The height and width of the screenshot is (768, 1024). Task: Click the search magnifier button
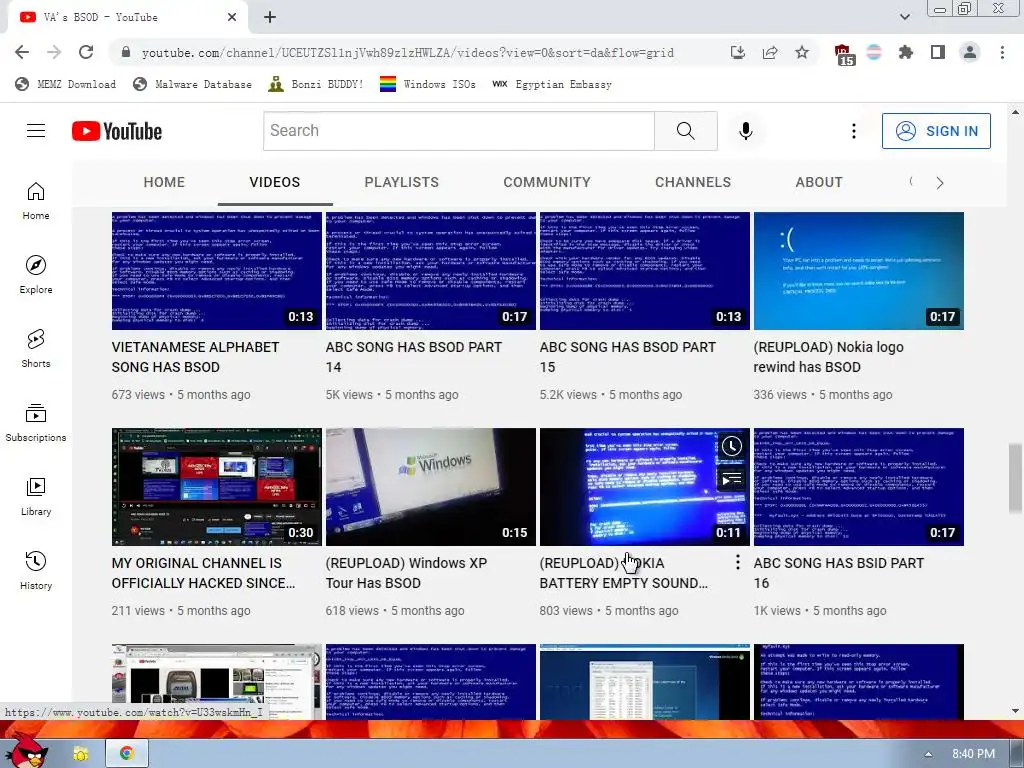[x=686, y=131]
